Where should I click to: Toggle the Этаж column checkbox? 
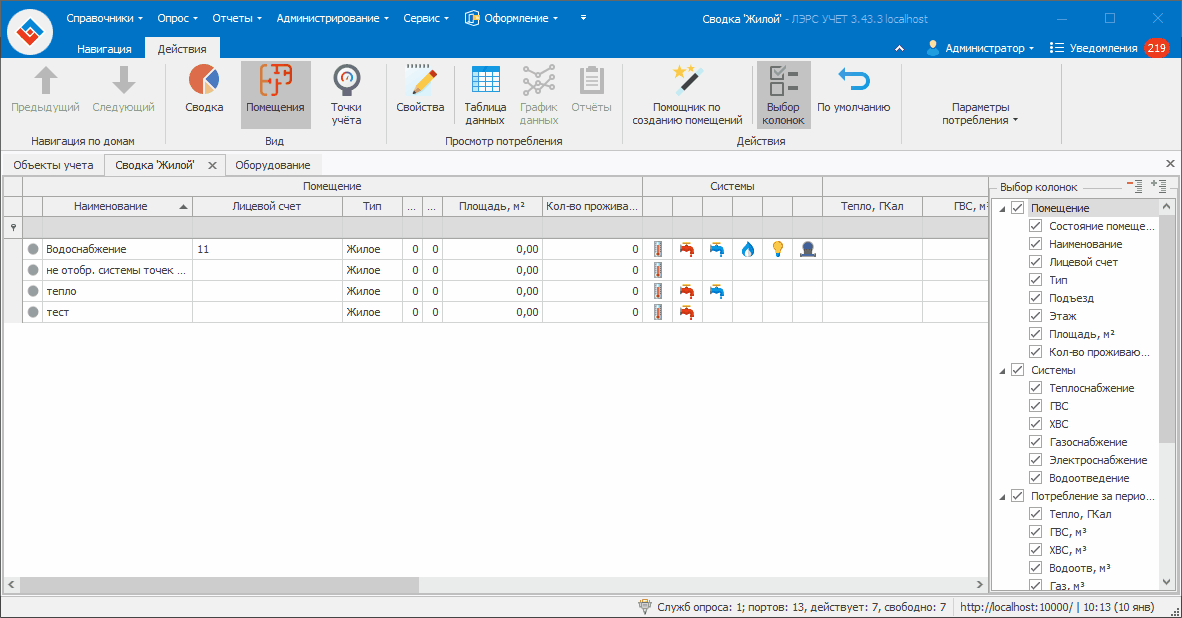click(1035, 316)
